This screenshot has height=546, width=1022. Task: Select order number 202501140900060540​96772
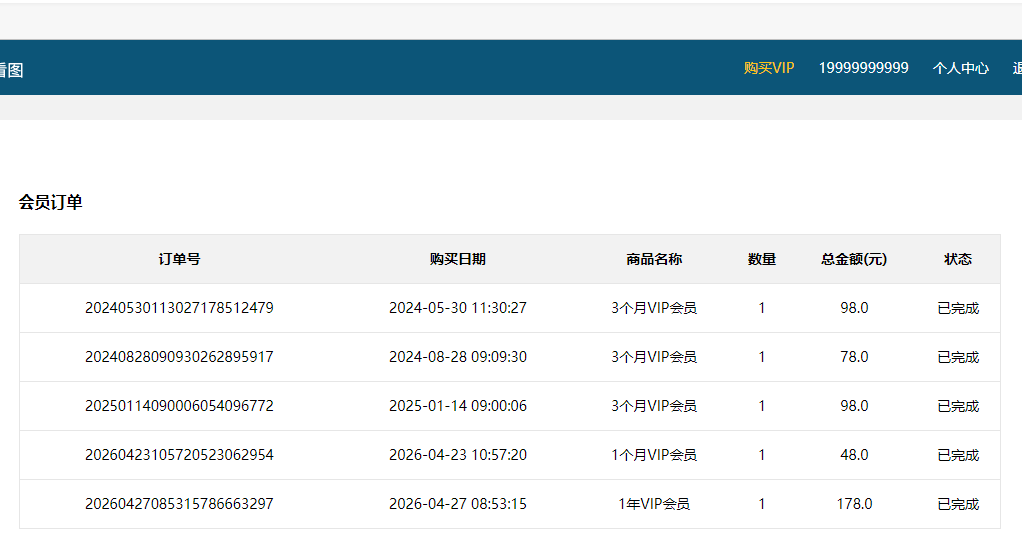click(179, 406)
